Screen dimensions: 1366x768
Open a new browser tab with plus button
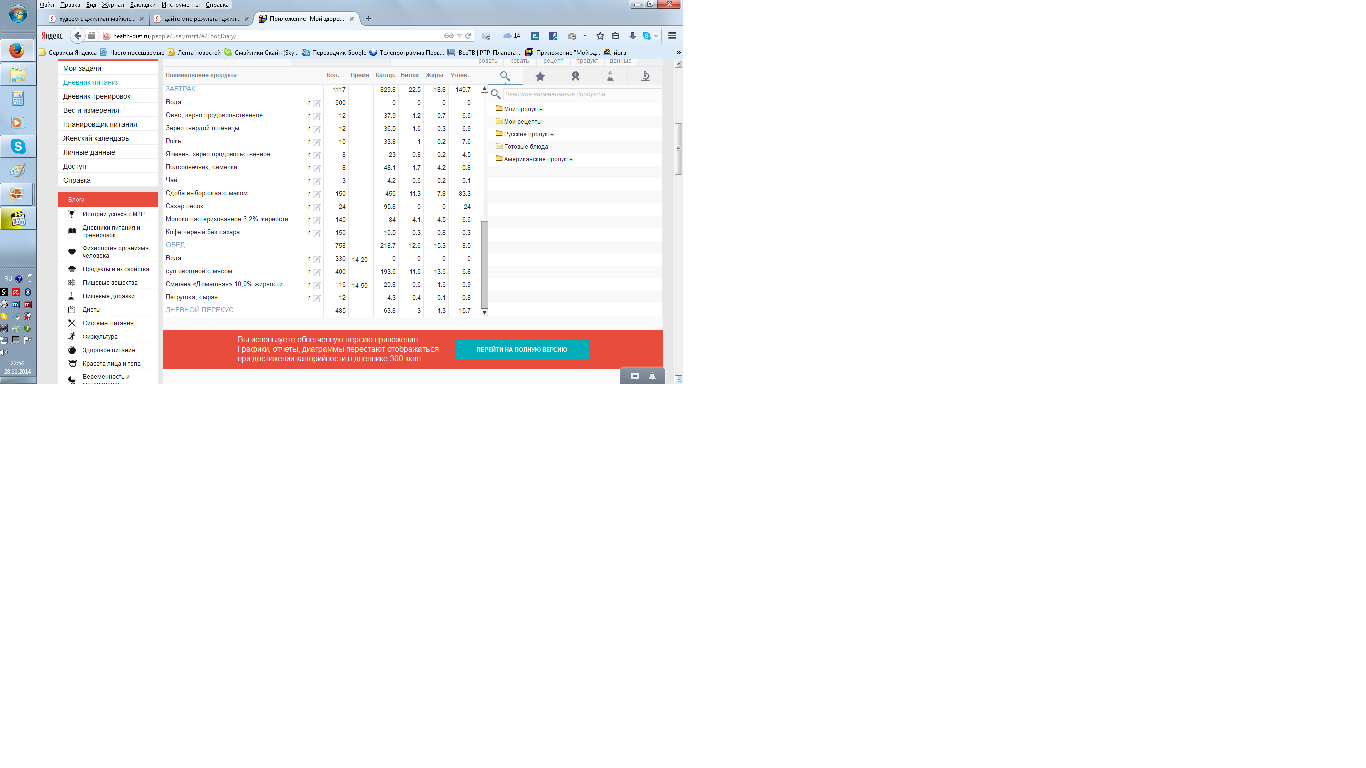[x=368, y=18]
